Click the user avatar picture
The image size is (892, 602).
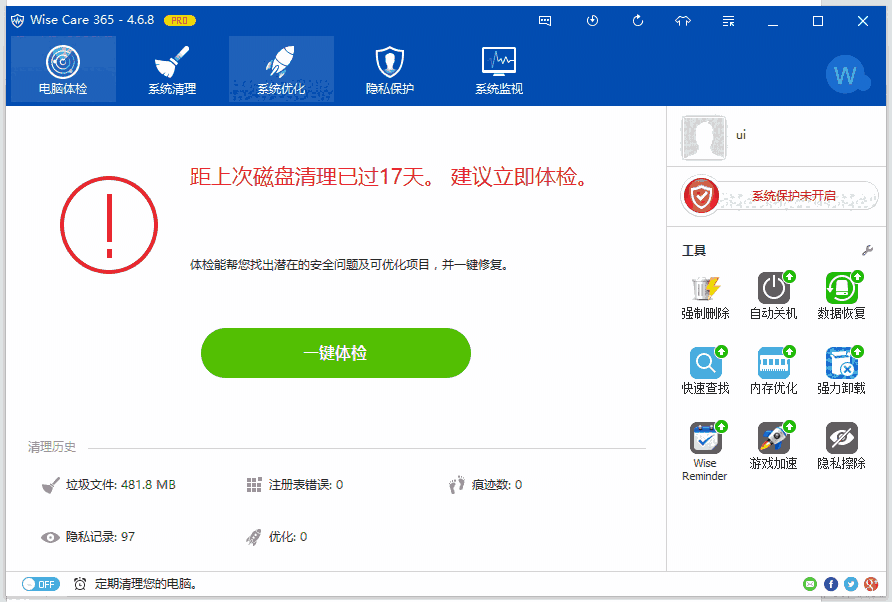click(x=704, y=138)
